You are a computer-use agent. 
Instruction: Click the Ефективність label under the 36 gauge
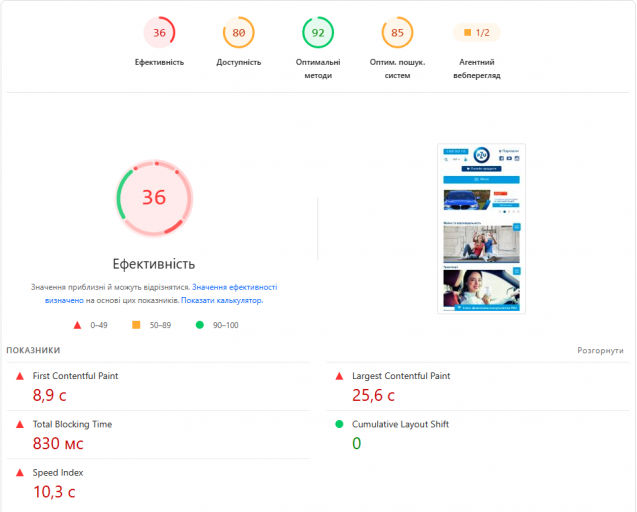pos(159,62)
